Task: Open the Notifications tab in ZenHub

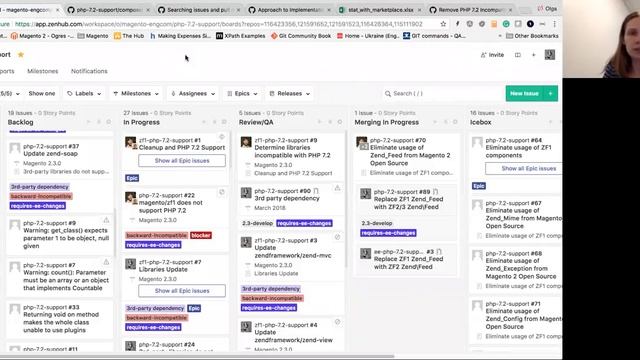Action: click(89, 71)
